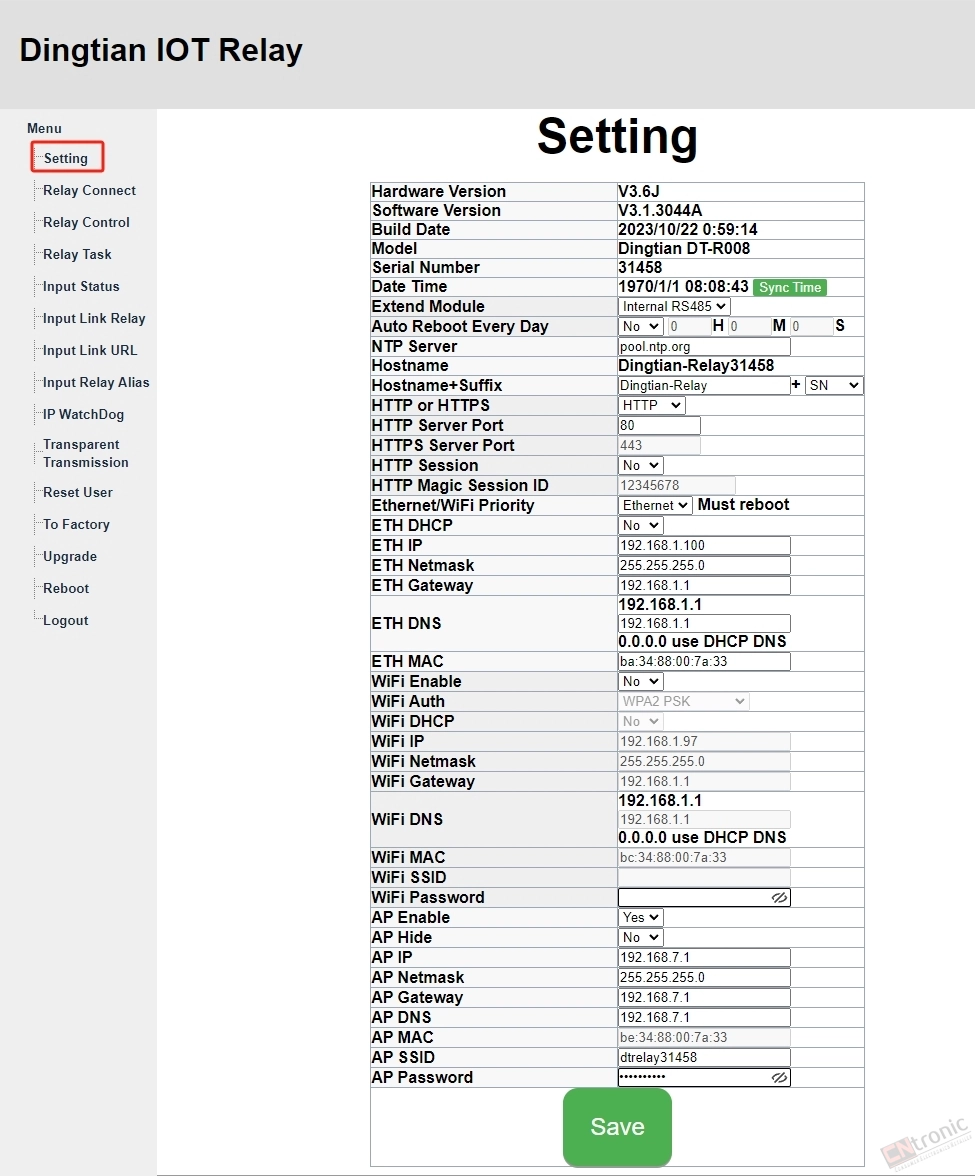Focus the ETH MAC field
Viewport: 975px width, 1176px height.
(704, 662)
